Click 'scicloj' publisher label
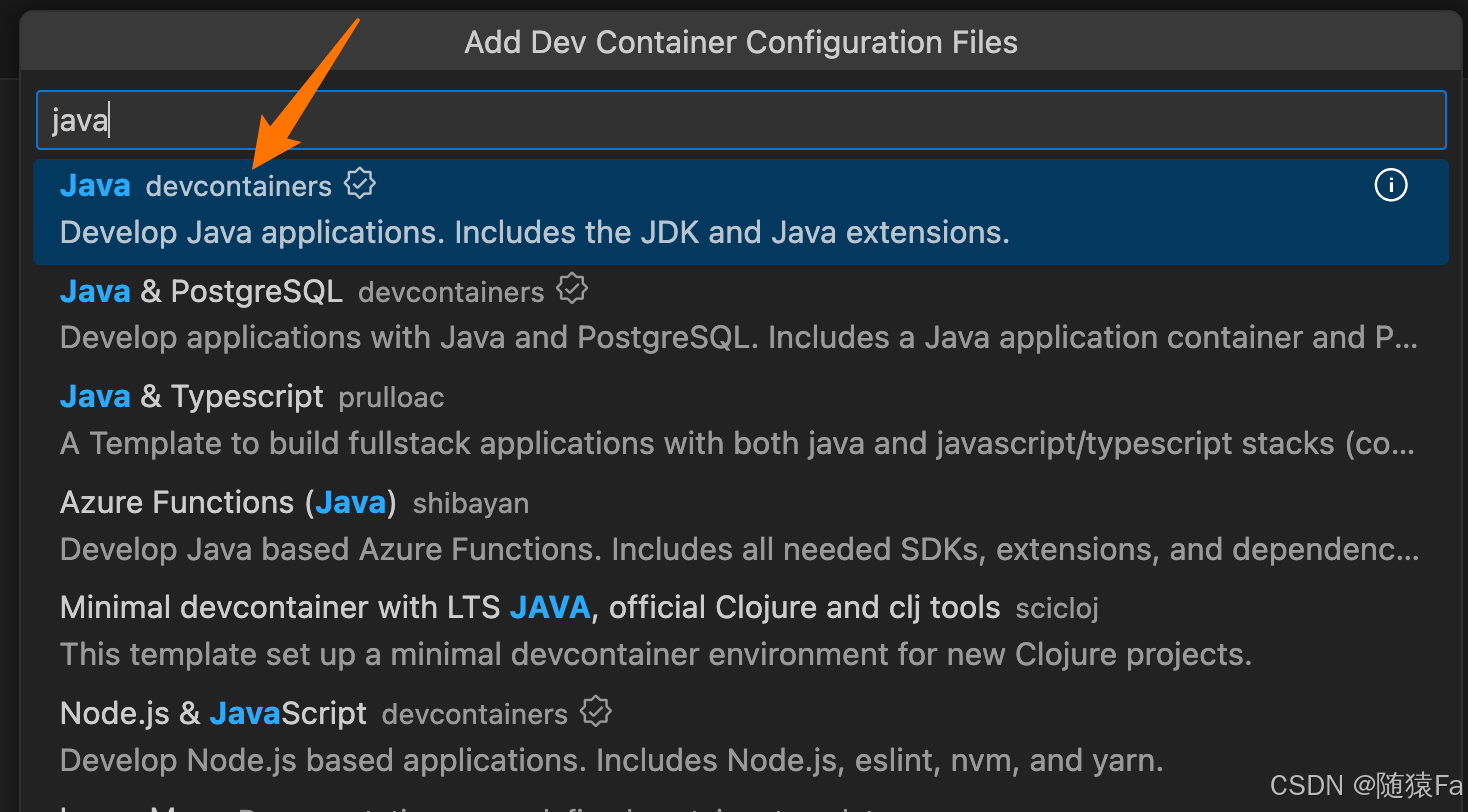The image size is (1468, 812). pyautogui.click(x=1057, y=609)
